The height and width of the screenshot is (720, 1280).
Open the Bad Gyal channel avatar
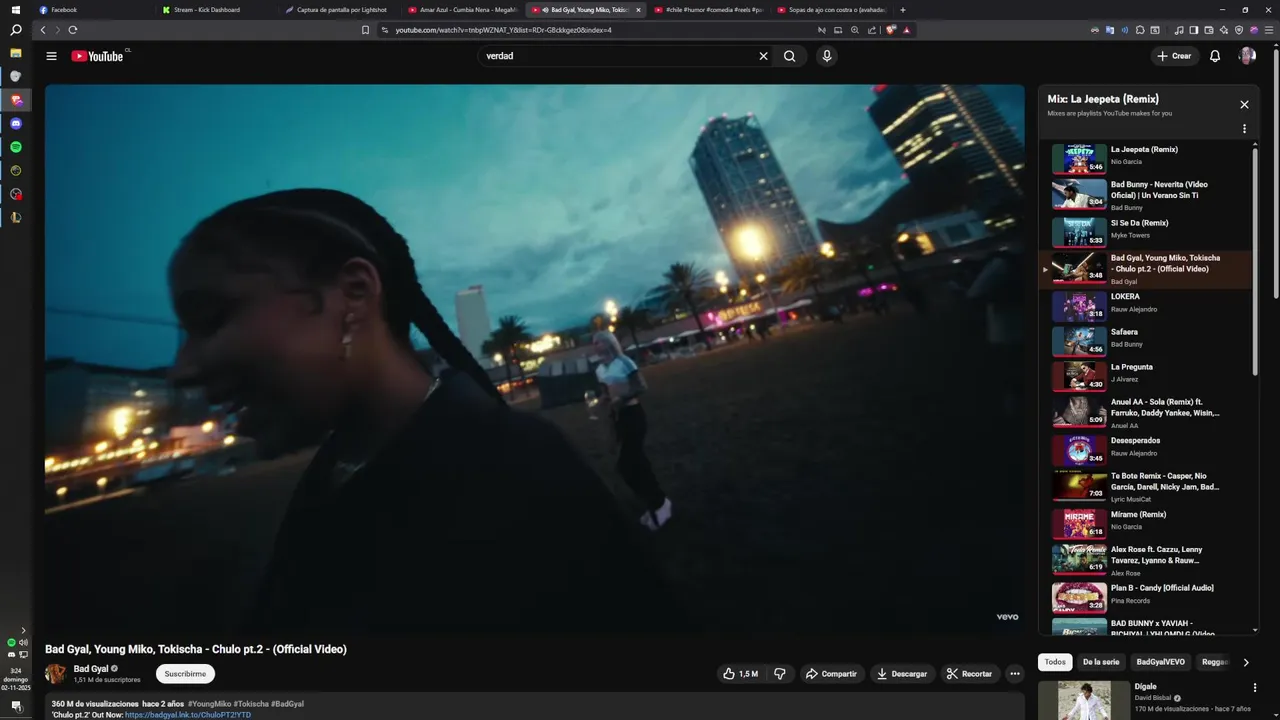click(x=56, y=674)
